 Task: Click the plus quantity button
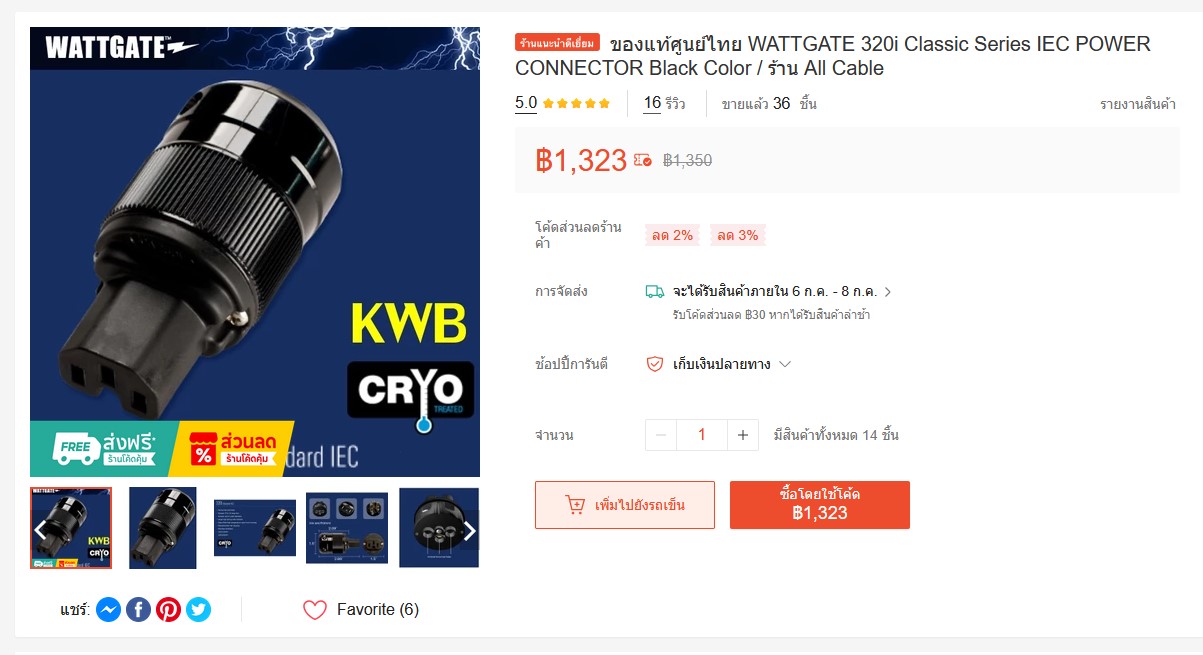click(742, 435)
